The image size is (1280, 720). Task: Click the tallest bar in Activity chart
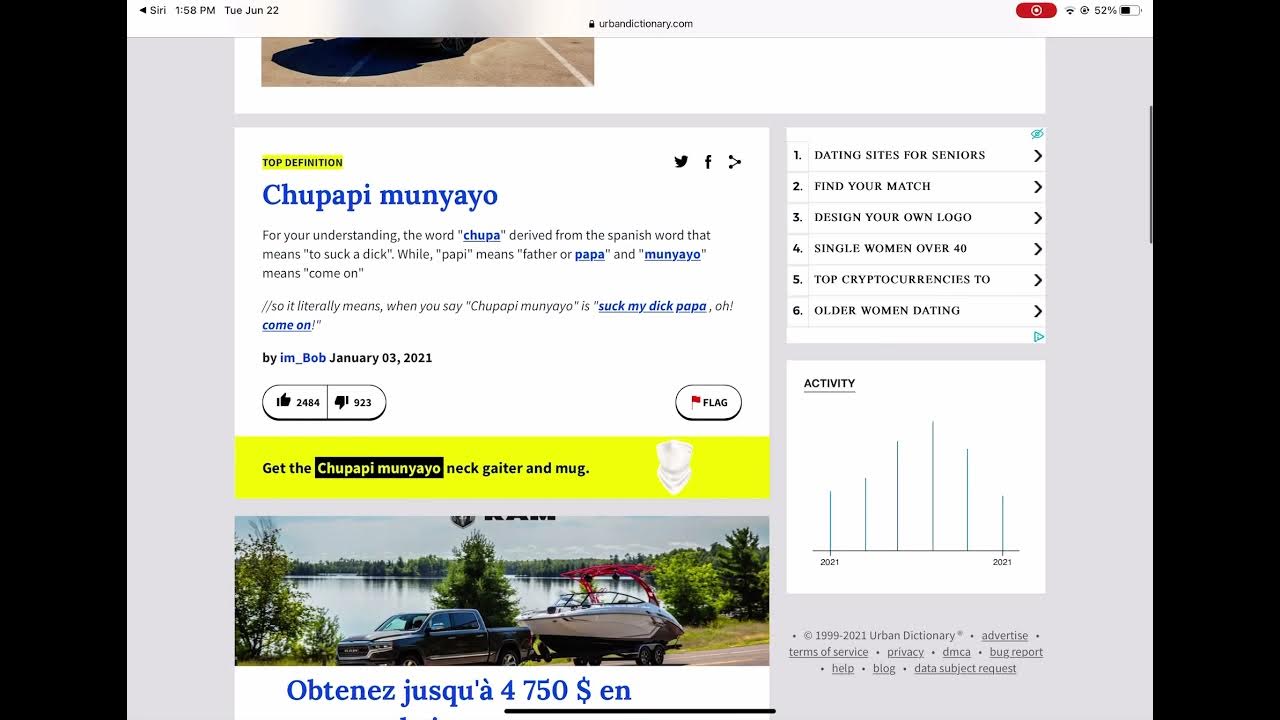(933, 486)
